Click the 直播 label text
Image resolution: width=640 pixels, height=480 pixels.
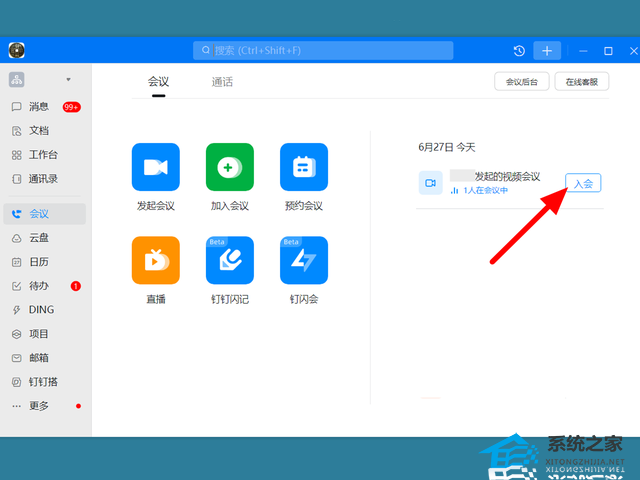156,299
